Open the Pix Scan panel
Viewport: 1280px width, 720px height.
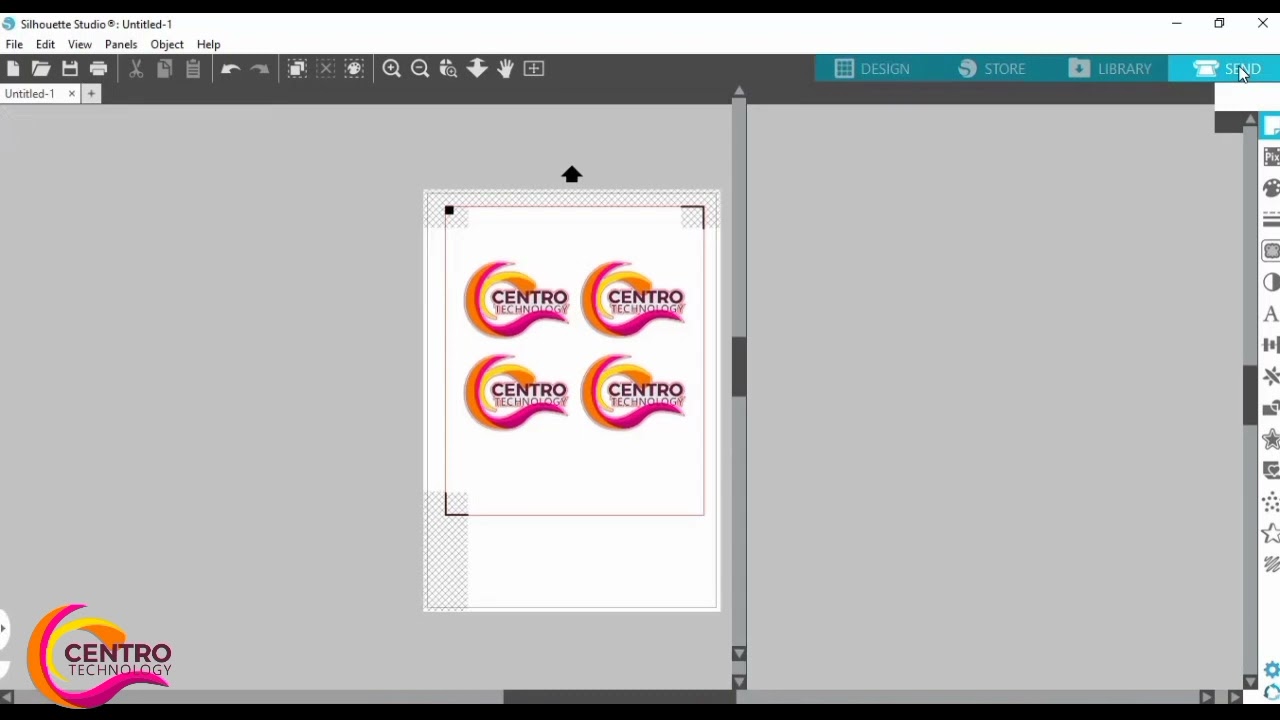point(1271,157)
